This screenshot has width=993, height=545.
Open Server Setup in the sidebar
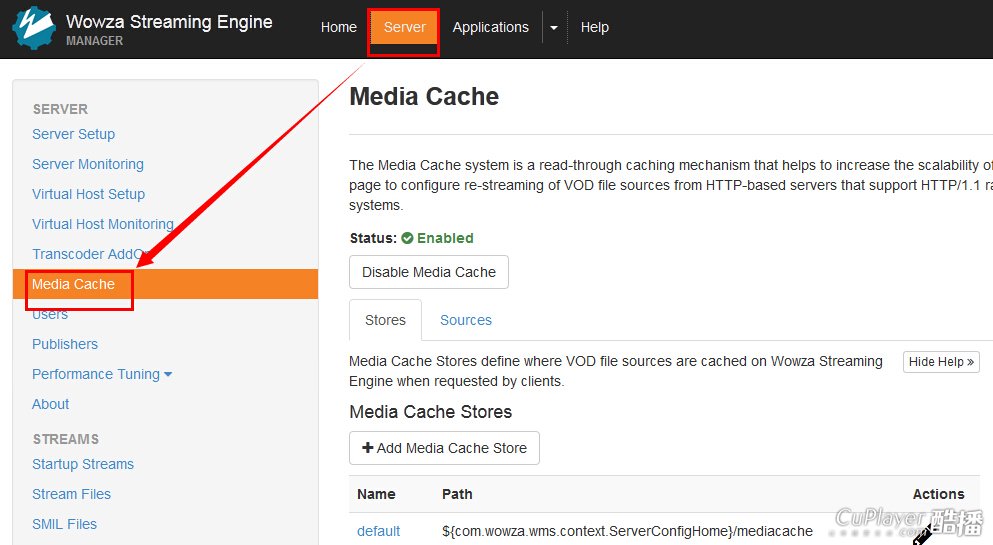click(73, 134)
